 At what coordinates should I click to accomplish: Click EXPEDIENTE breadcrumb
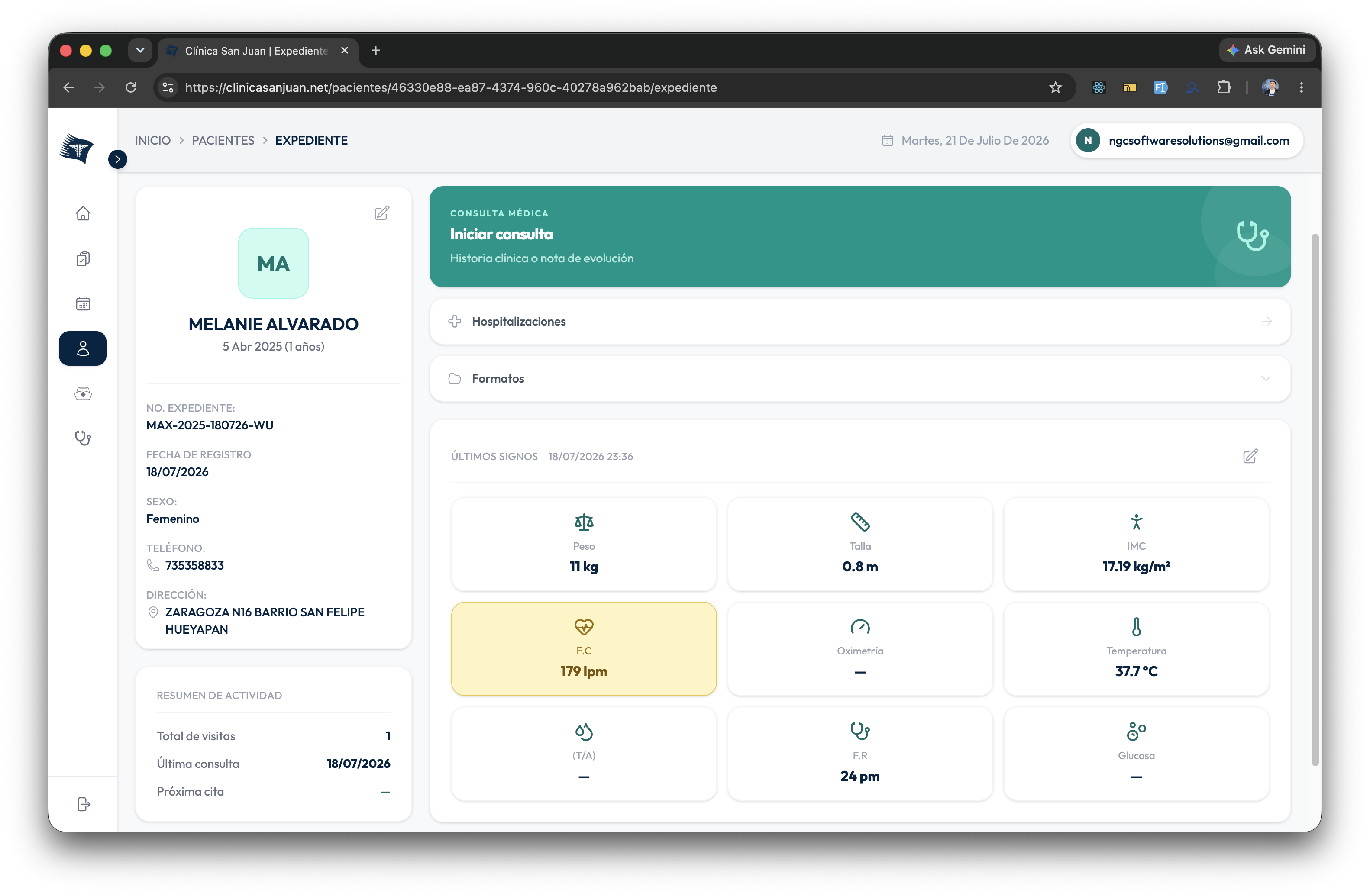point(311,140)
